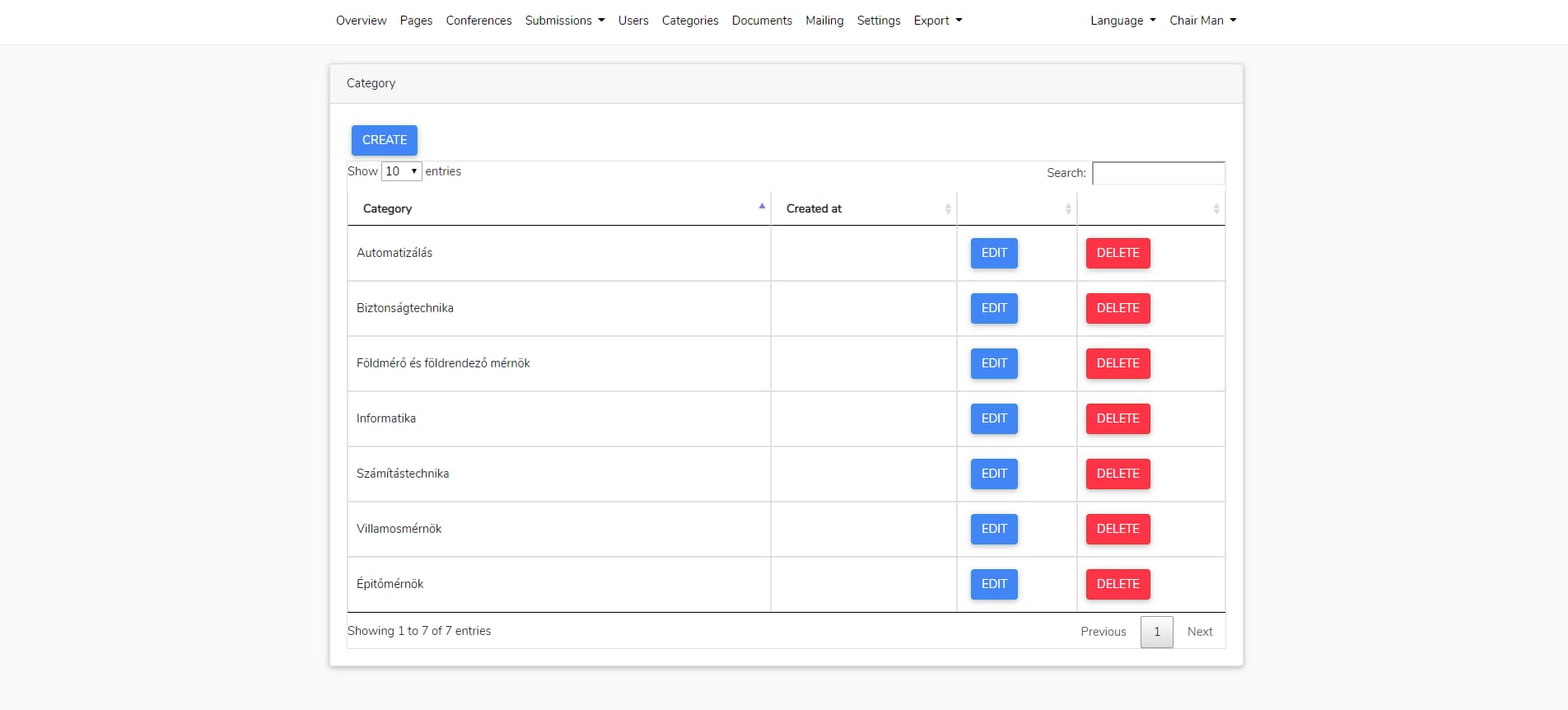Edit the Villamosmérnök category
The image size is (1568, 710).
pyautogui.click(x=994, y=529)
